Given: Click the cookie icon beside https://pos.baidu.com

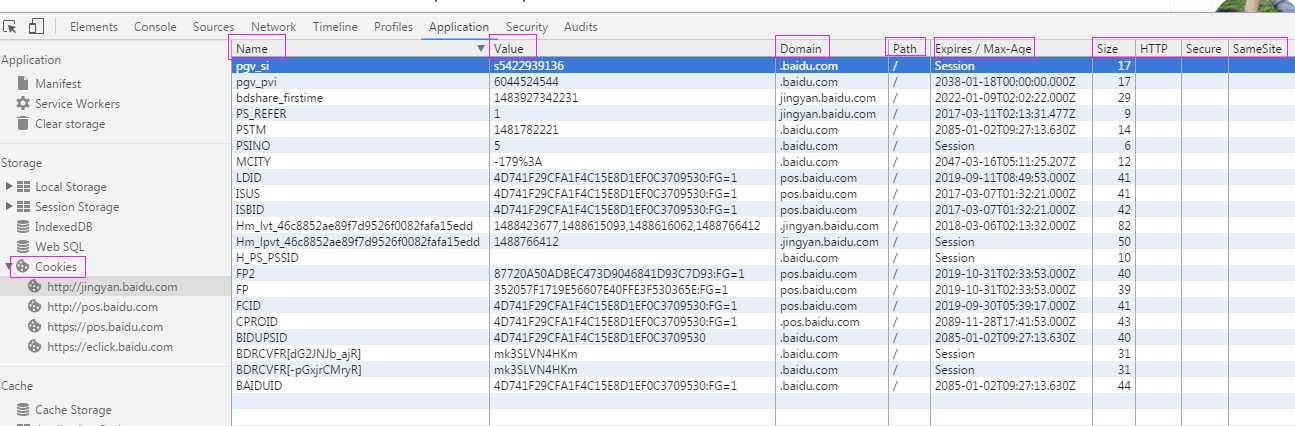Looking at the screenshot, I should click(x=35, y=327).
